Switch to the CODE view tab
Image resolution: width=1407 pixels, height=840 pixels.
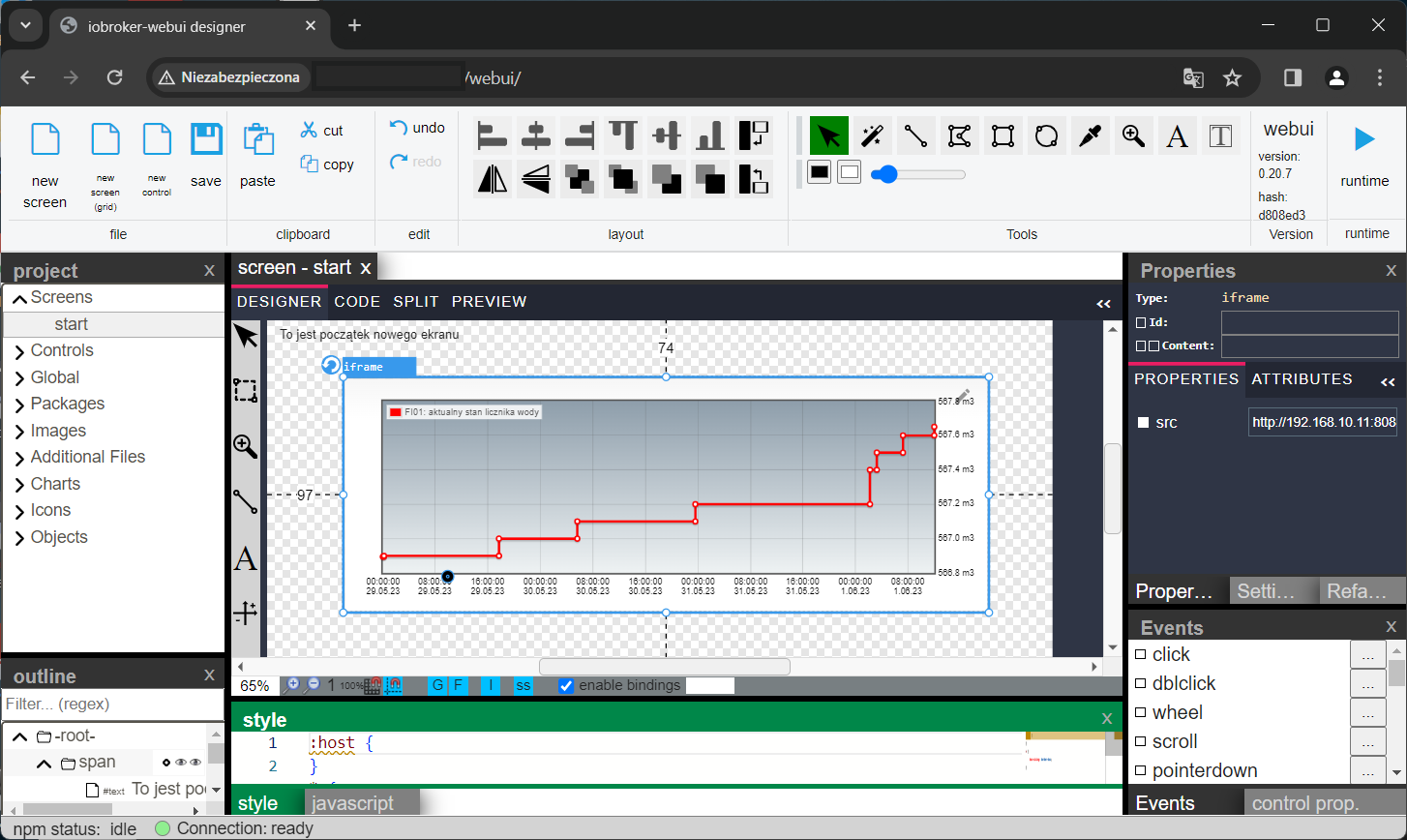[x=357, y=302]
